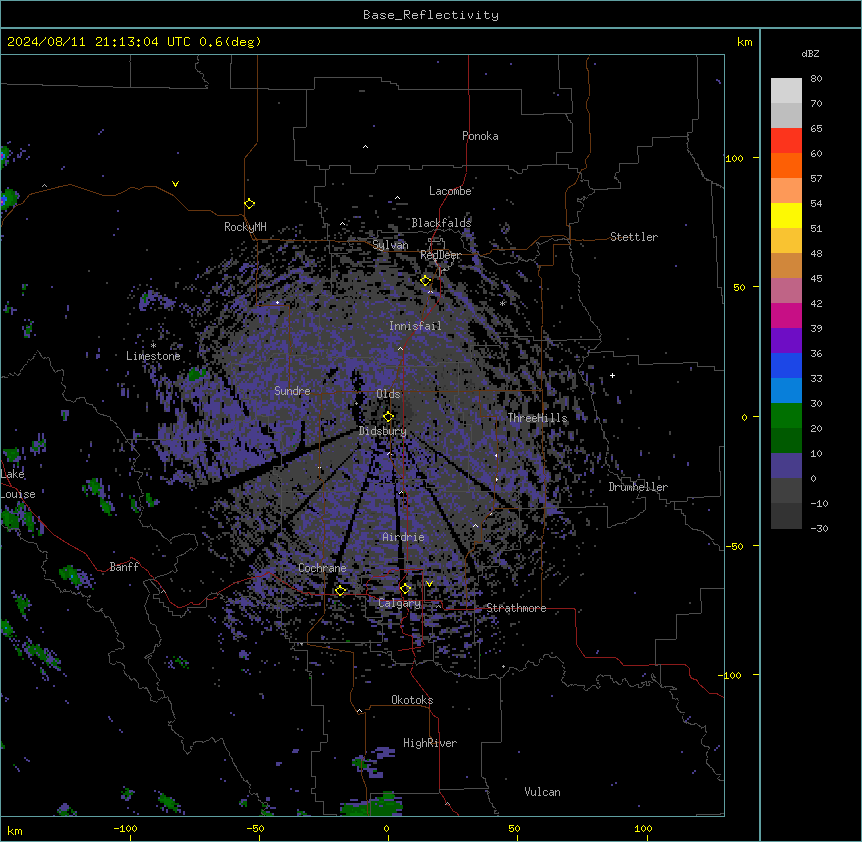Pick the yellow 51-54 dBZ legend swatch

[786, 215]
